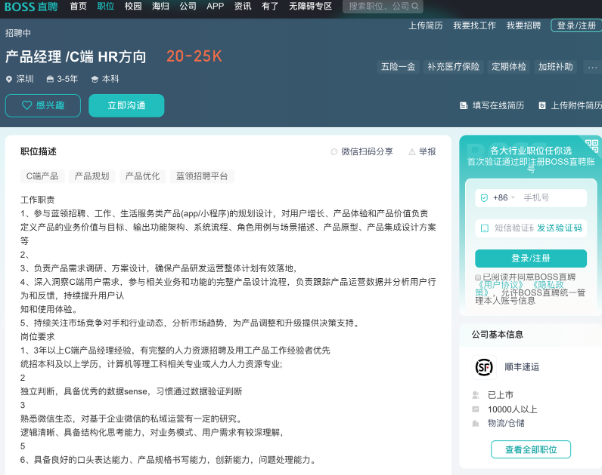The height and width of the screenshot is (475, 602).
Task: Open the 首页 nav item
Action: 78,6
